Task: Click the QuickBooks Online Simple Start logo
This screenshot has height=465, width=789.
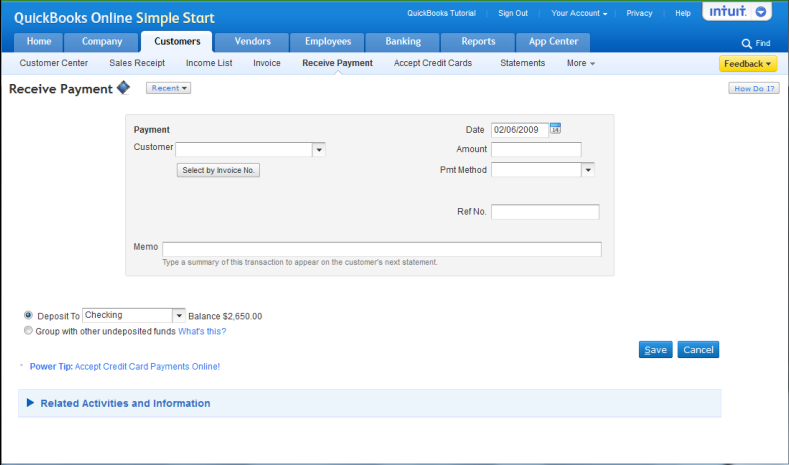Action: pos(114,18)
